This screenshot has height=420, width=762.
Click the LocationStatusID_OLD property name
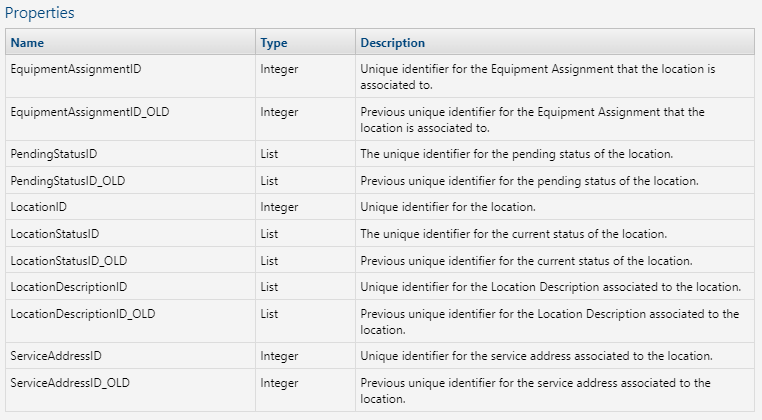click(69, 261)
